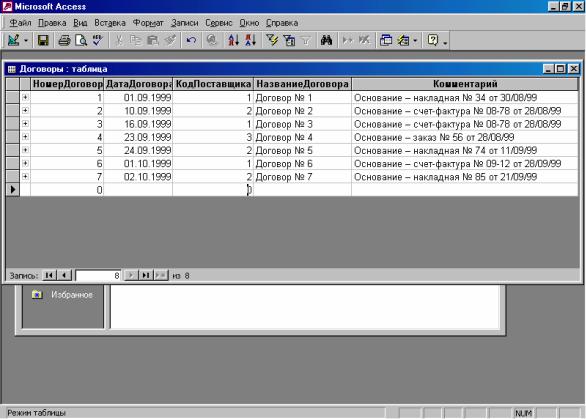Expand subdatasheet for Договор № 3 row

point(25,123)
